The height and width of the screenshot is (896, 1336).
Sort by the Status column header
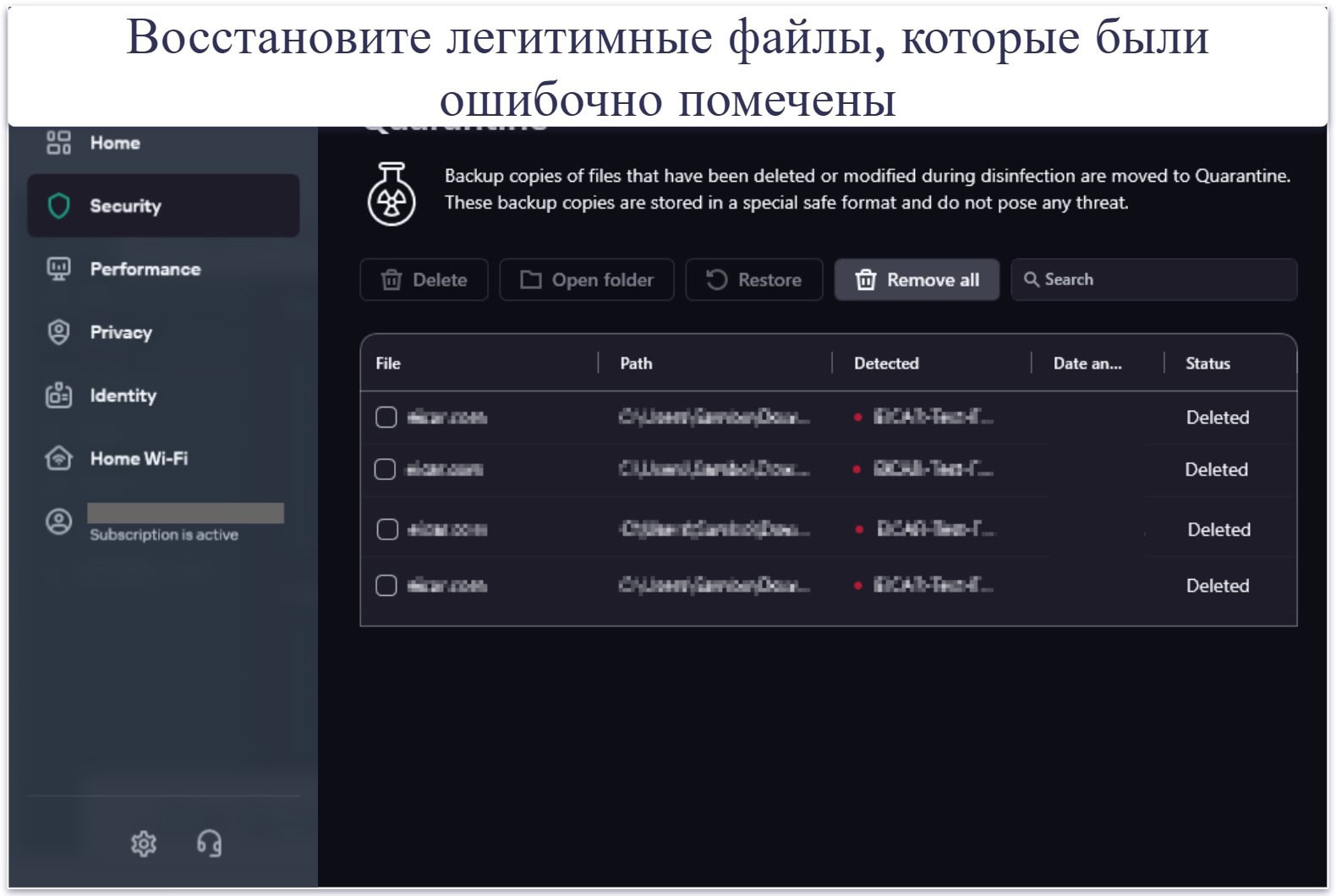click(x=1207, y=363)
